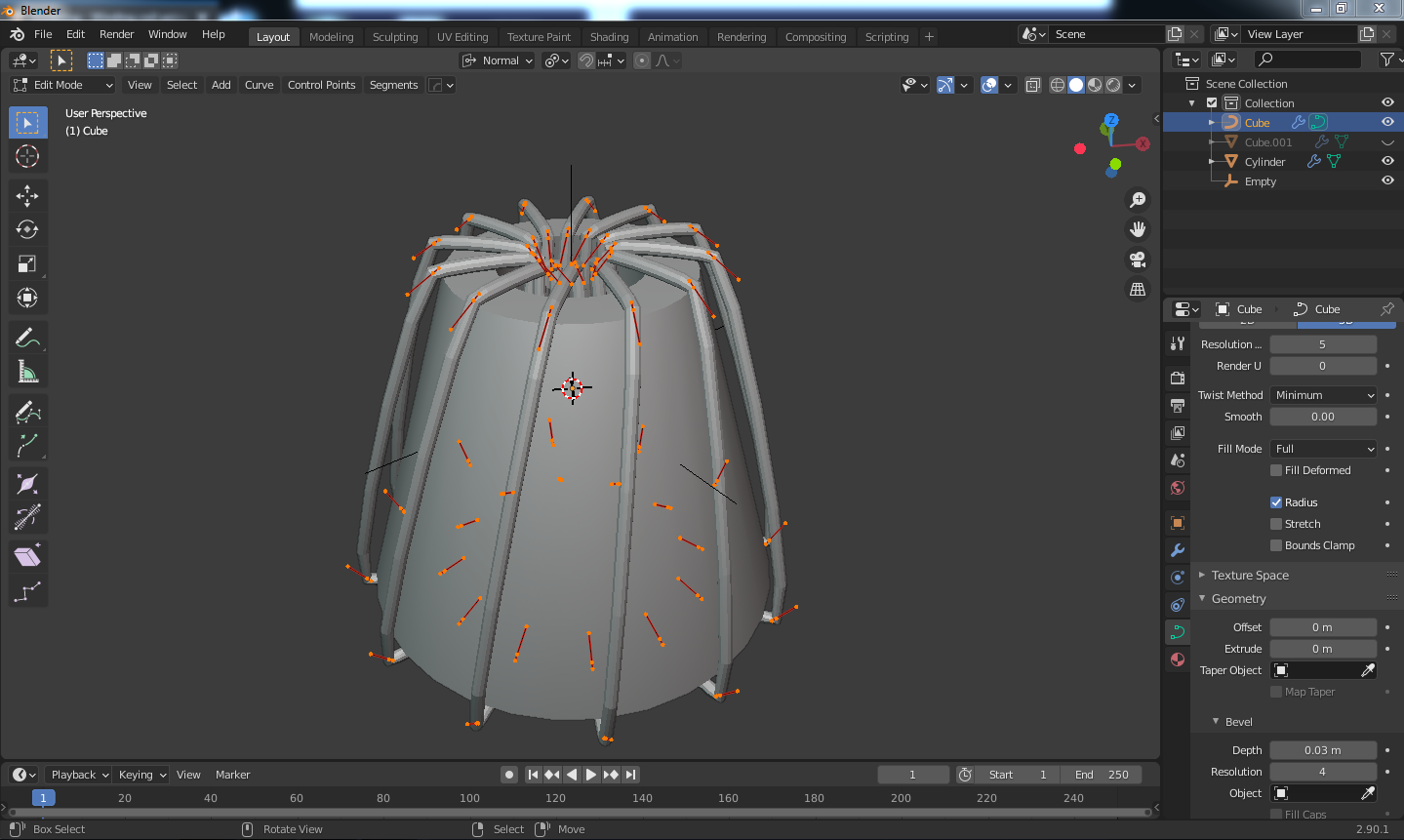Select the Cursor tool in the toolbar
The width and height of the screenshot is (1404, 840).
point(27,156)
